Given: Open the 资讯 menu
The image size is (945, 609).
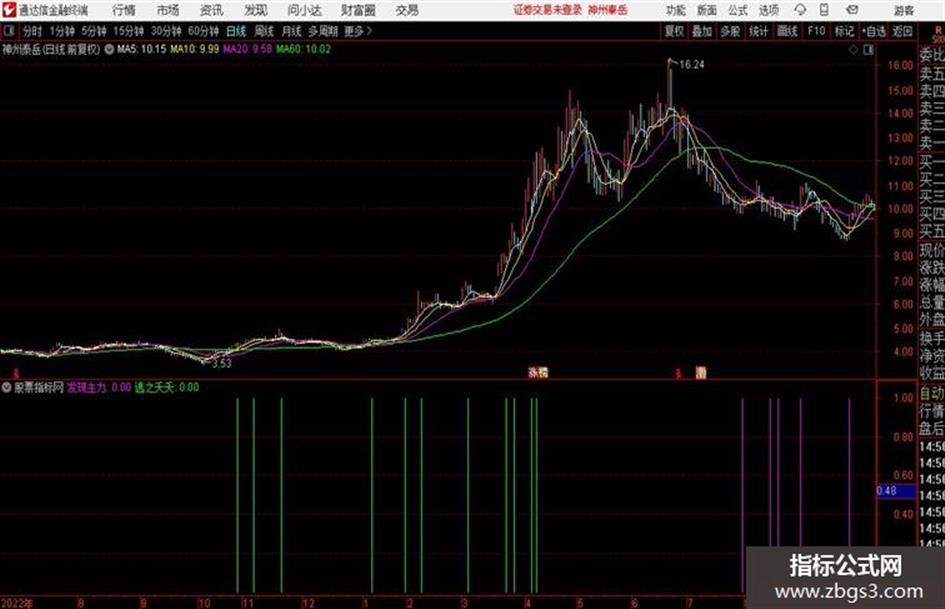Looking at the screenshot, I should [x=212, y=10].
